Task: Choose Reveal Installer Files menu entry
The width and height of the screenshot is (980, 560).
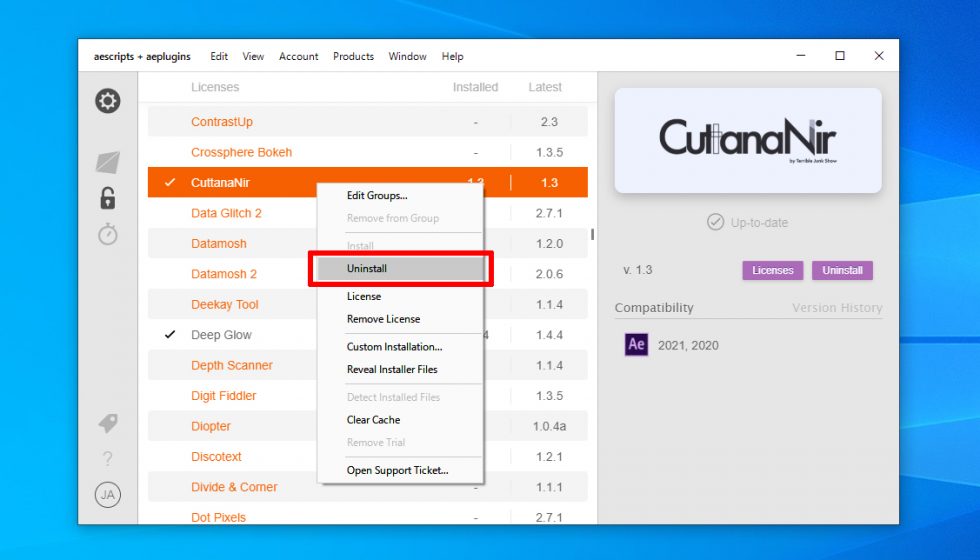Action: coord(400,369)
